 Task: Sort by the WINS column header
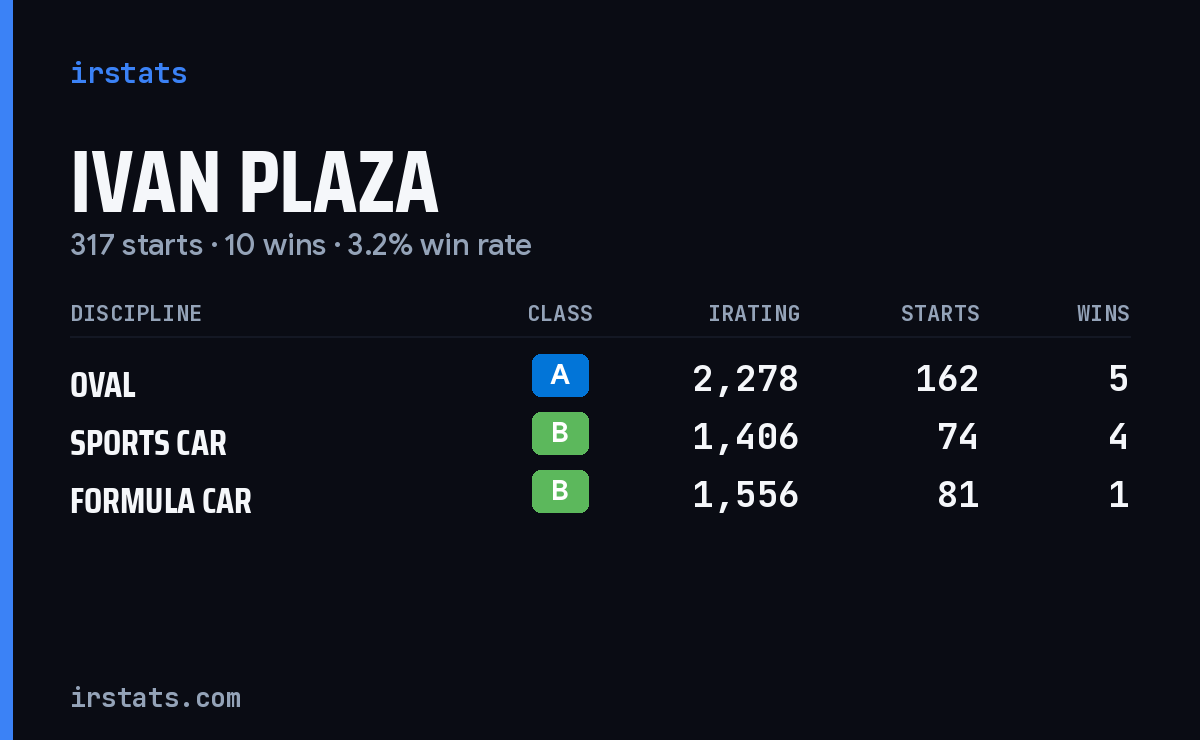[1103, 313]
